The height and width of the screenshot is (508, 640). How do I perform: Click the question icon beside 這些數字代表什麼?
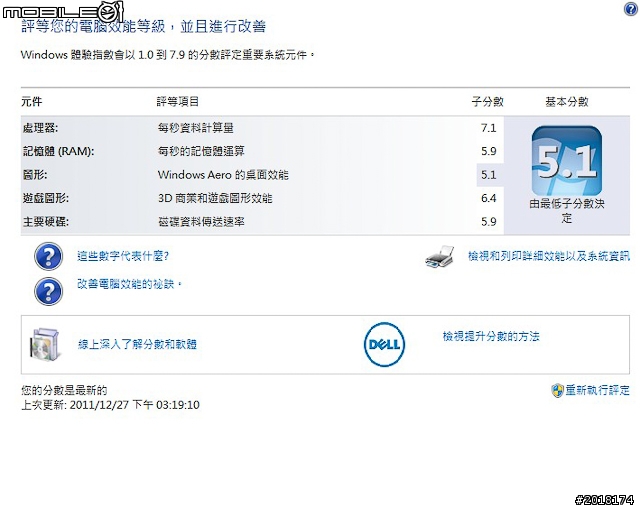coord(49,256)
